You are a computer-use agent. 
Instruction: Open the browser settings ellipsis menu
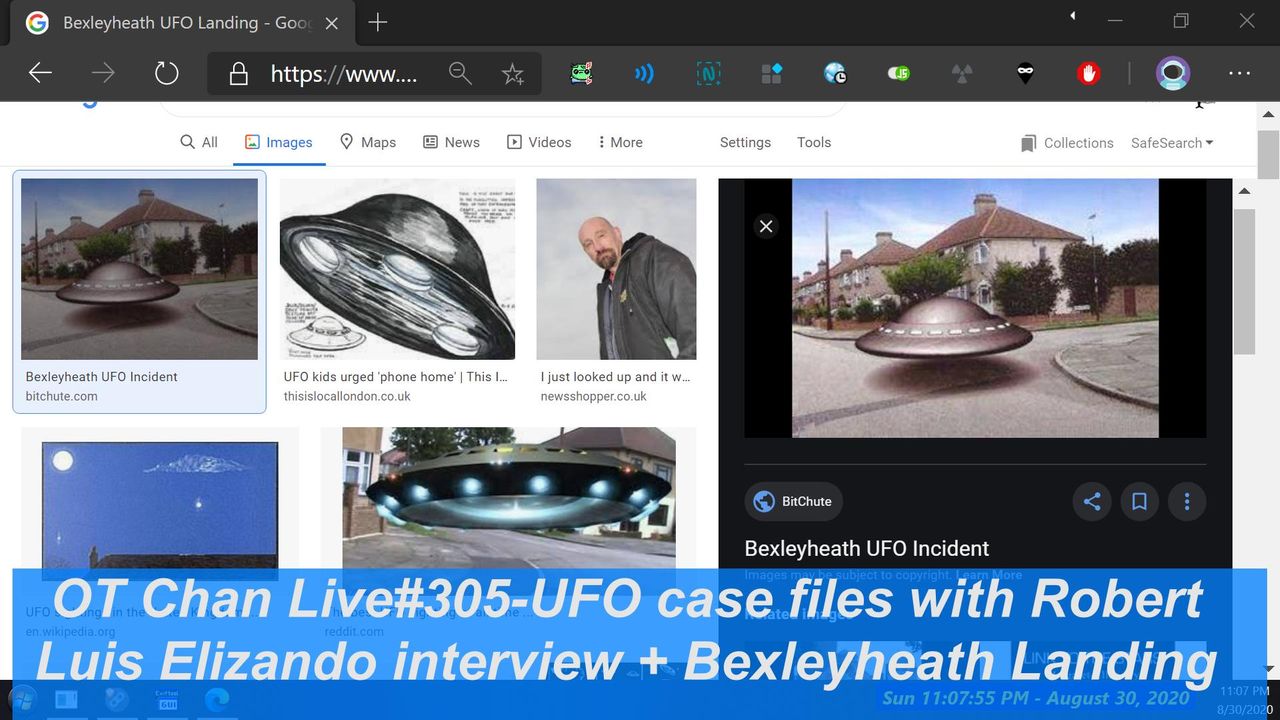pyautogui.click(x=1239, y=73)
